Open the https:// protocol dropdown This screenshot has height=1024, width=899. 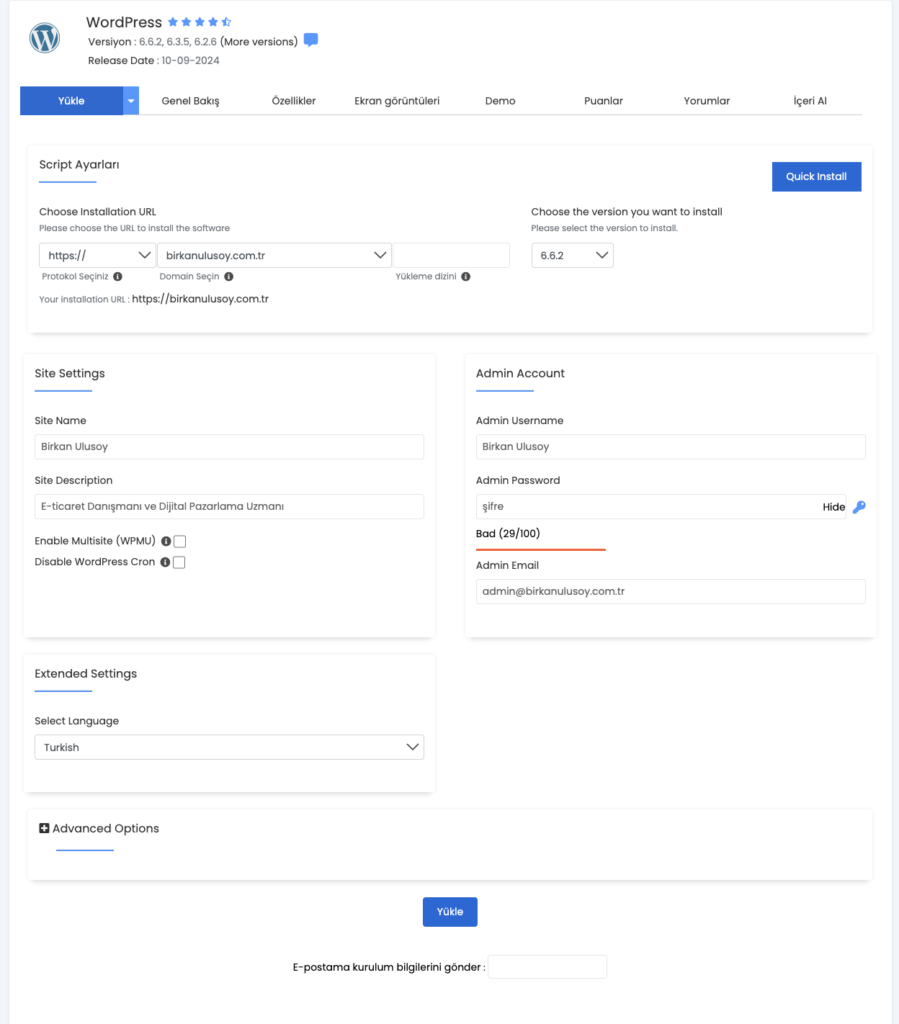click(97, 255)
